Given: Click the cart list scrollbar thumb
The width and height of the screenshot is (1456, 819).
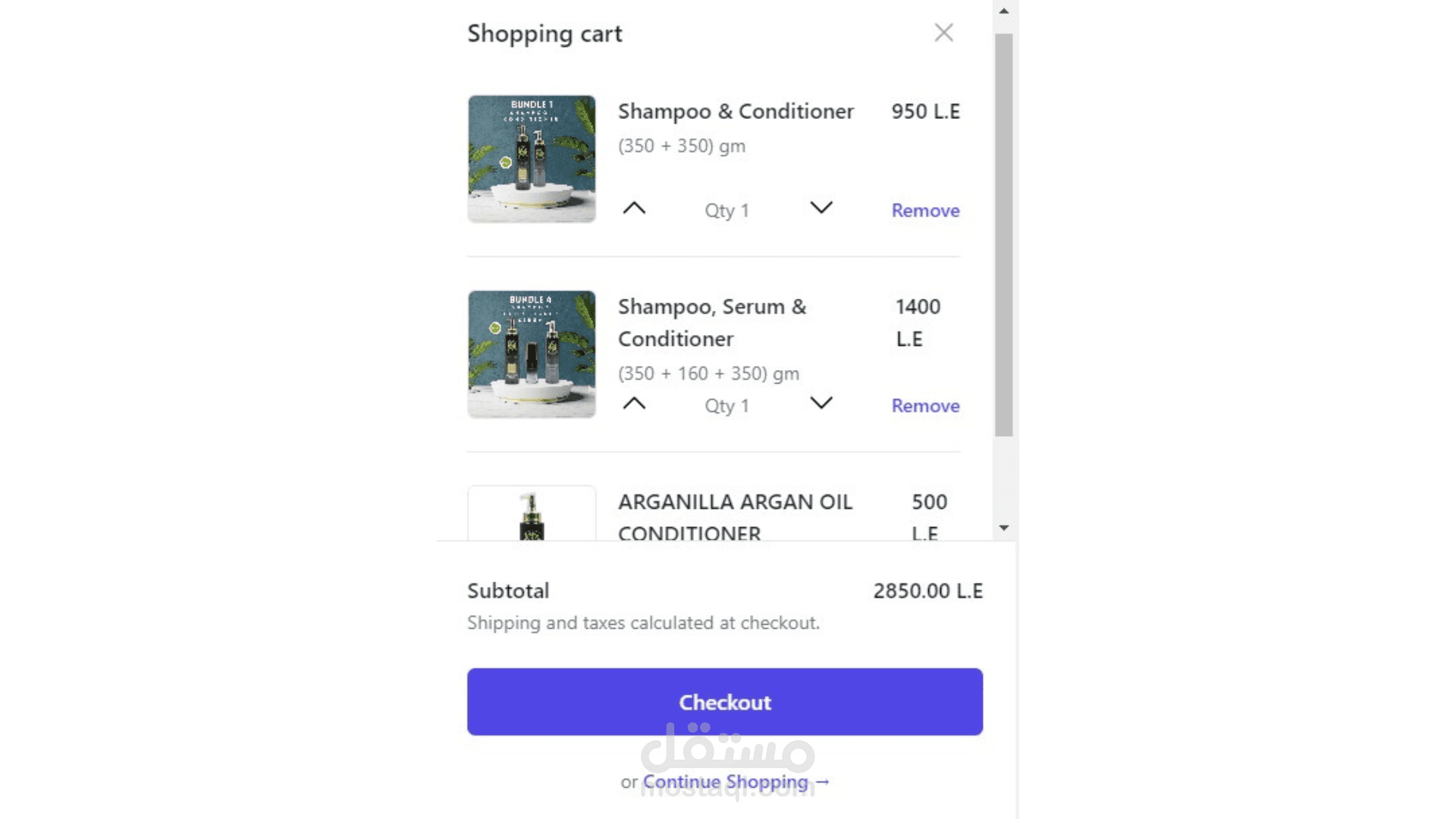Looking at the screenshot, I should [1004, 235].
